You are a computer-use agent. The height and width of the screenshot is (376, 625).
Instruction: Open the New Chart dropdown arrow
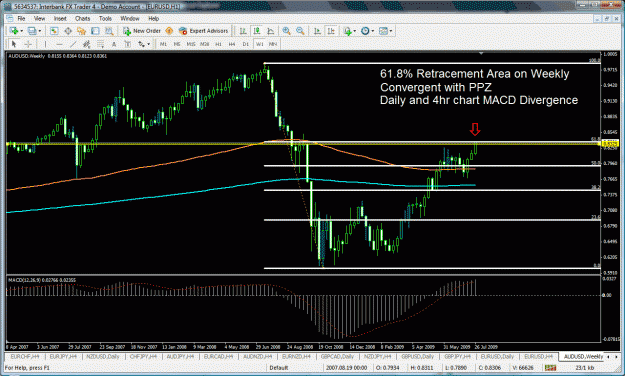click(21, 31)
